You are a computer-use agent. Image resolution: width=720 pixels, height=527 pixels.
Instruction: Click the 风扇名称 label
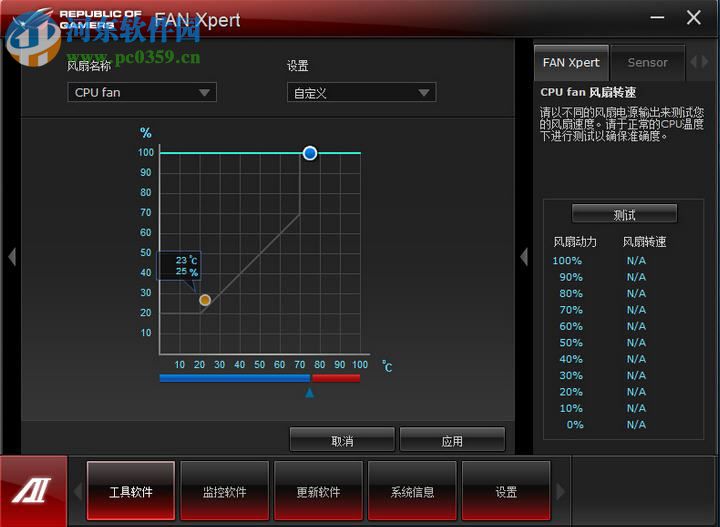(x=89, y=66)
